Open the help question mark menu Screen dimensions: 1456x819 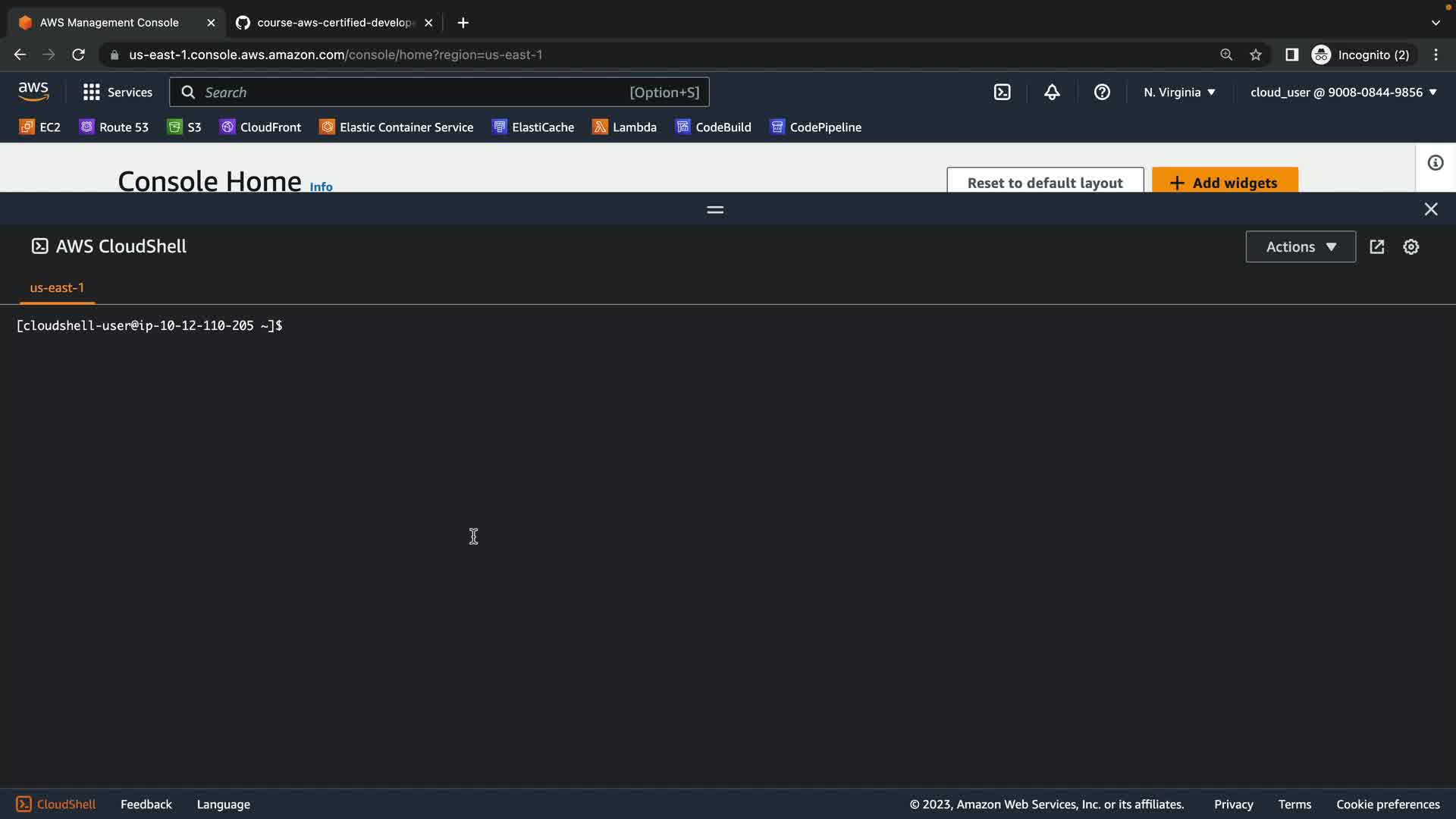point(1102,92)
